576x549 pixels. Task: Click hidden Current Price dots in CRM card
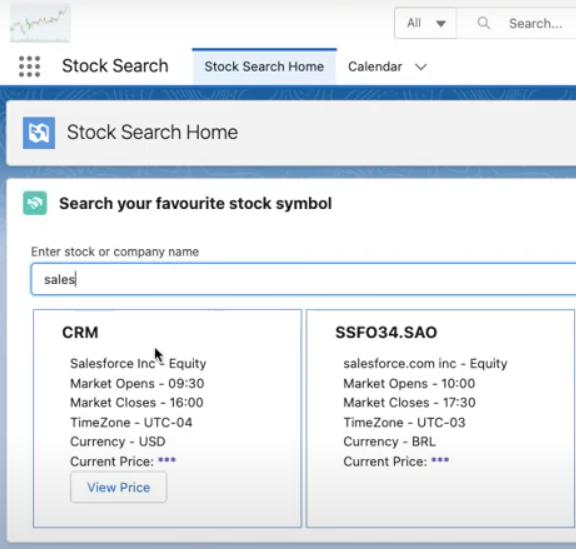[x=167, y=460]
